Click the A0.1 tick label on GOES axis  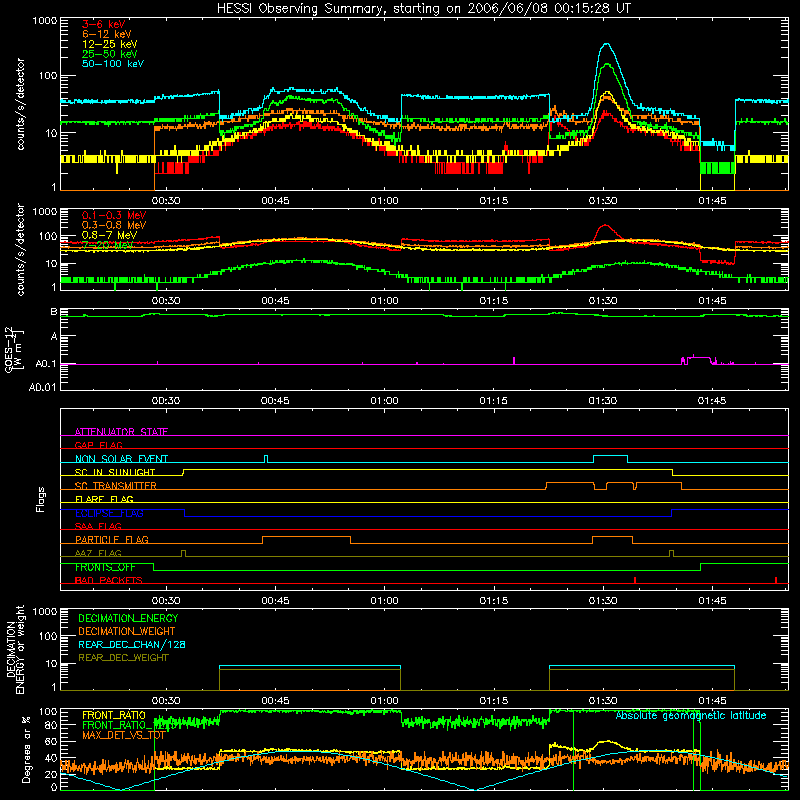pos(46,364)
